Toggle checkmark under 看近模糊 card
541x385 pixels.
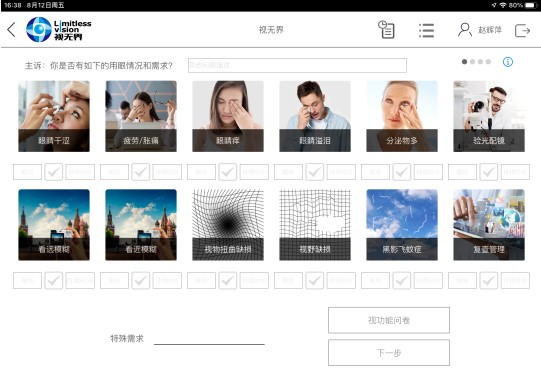pos(141,280)
